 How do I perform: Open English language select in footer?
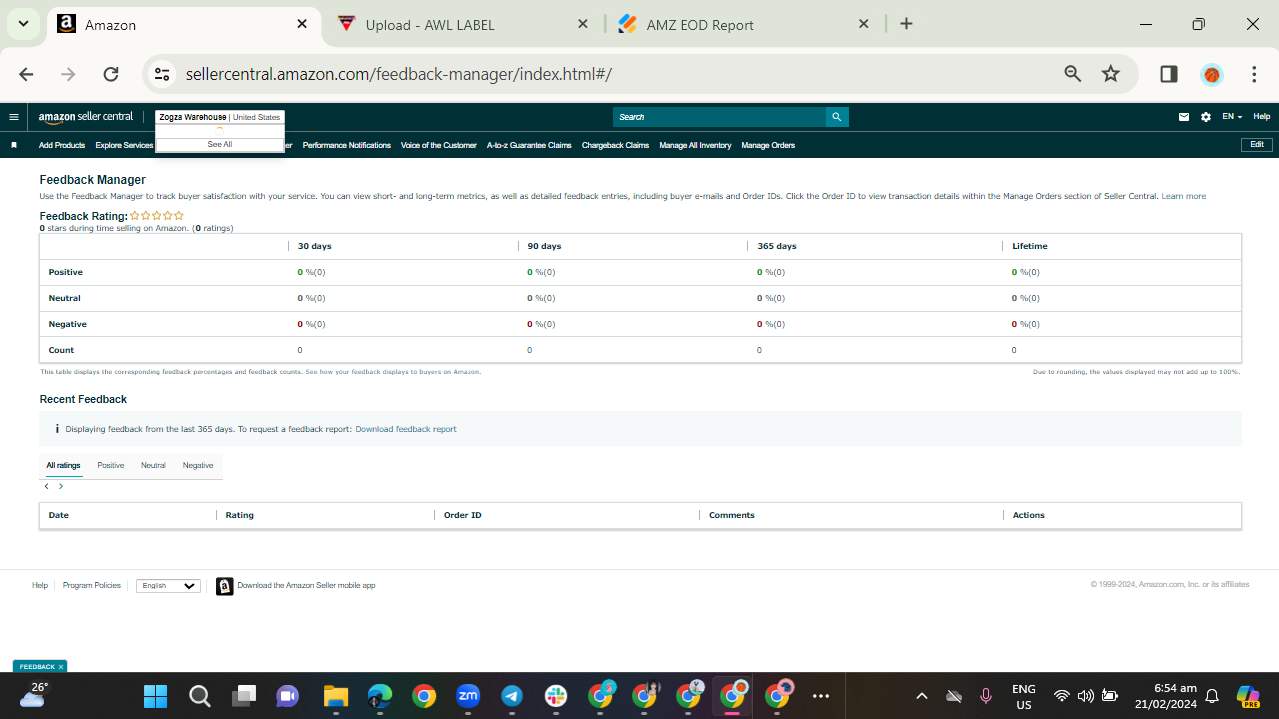click(x=168, y=586)
